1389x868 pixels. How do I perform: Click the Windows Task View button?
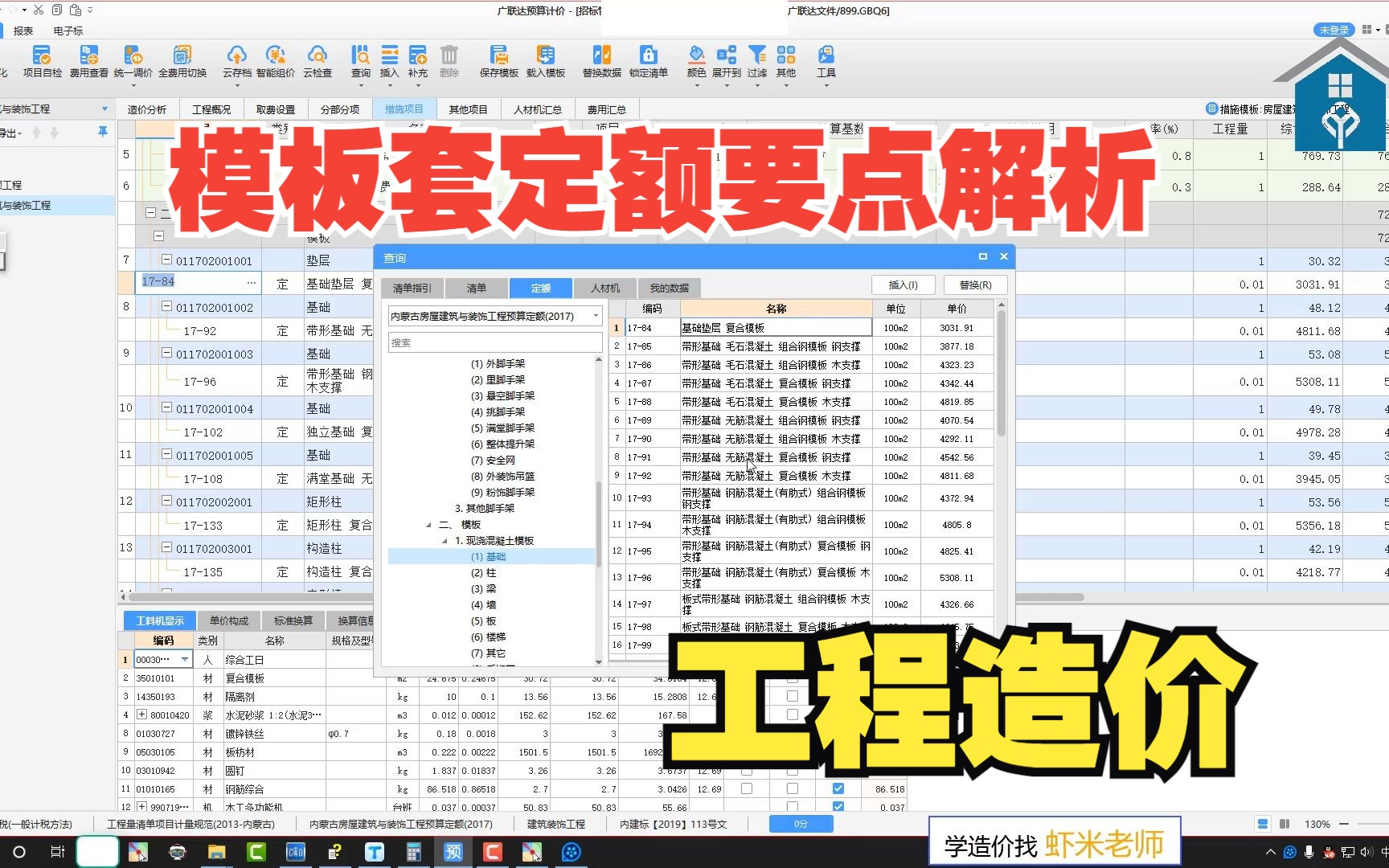point(58,852)
